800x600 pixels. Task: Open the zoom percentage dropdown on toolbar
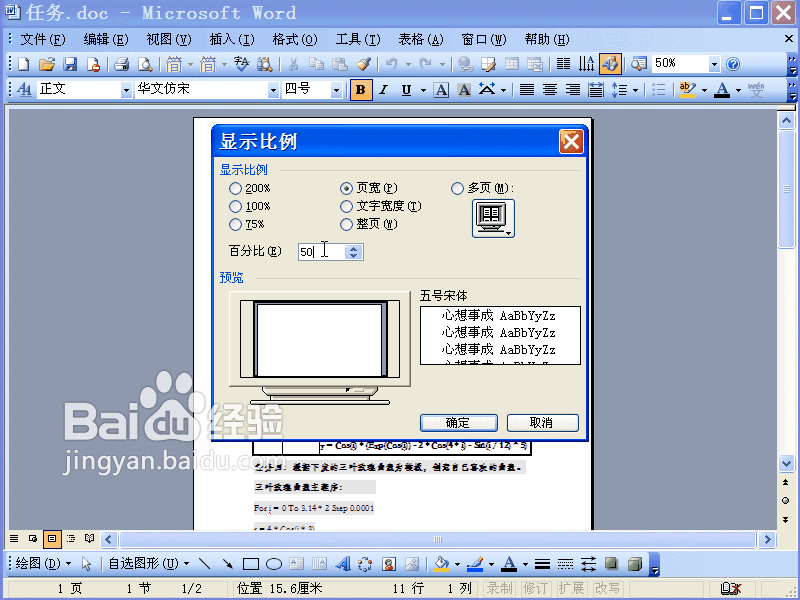coord(713,62)
